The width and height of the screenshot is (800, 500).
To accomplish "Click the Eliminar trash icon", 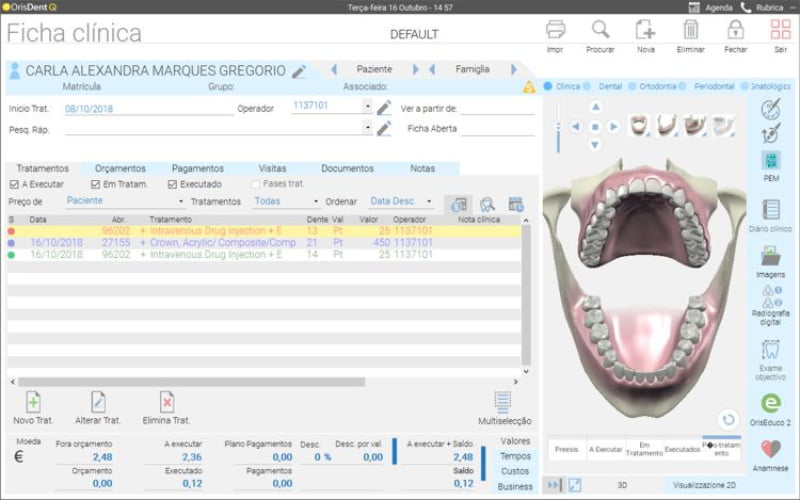I will 690,31.
